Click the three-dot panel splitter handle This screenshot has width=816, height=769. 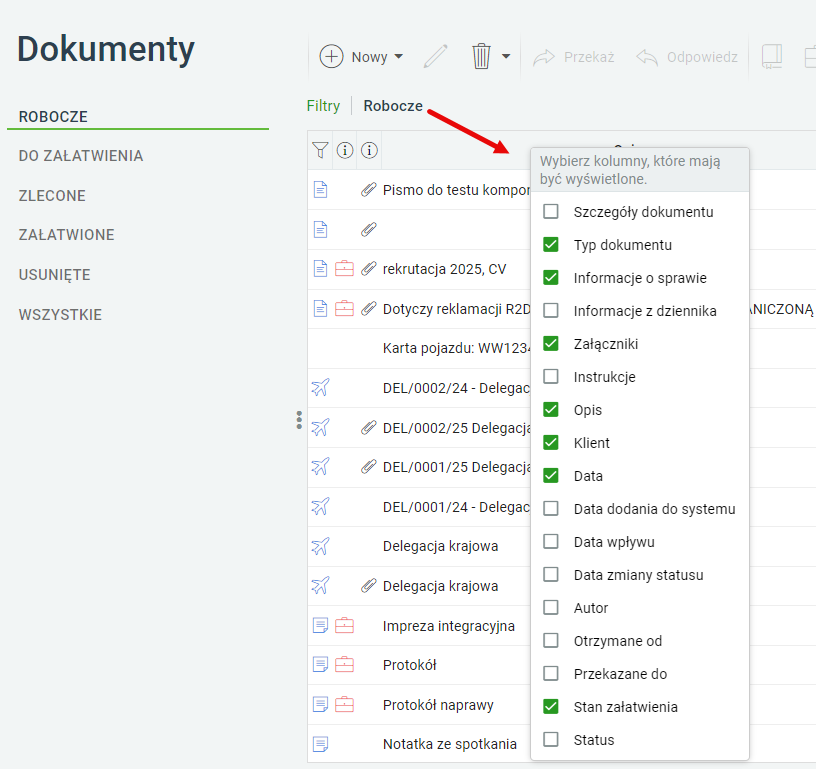click(x=299, y=420)
